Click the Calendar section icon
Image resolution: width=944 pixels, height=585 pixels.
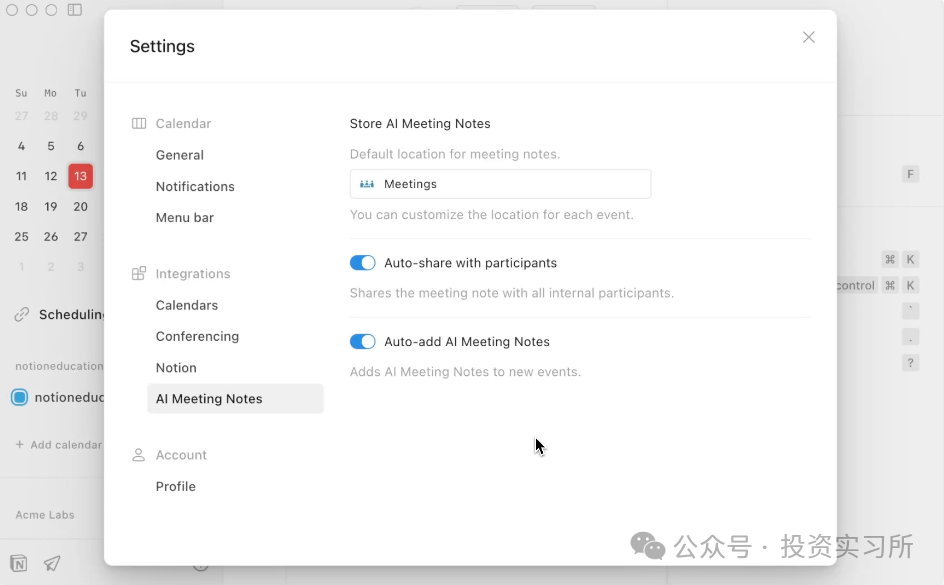pos(139,123)
